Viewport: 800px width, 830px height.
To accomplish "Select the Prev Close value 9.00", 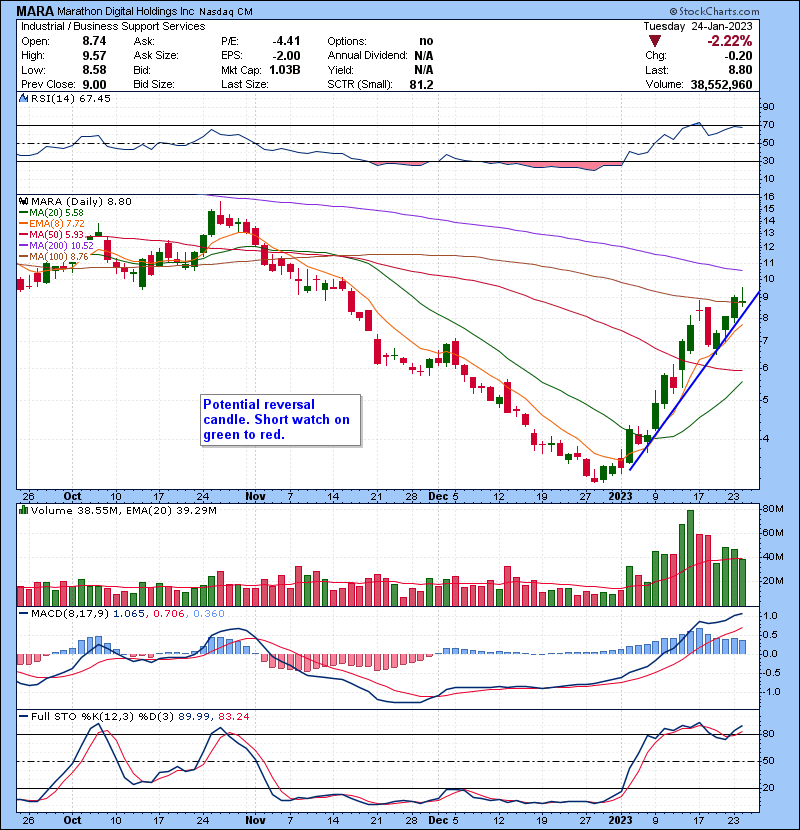I will pos(94,84).
